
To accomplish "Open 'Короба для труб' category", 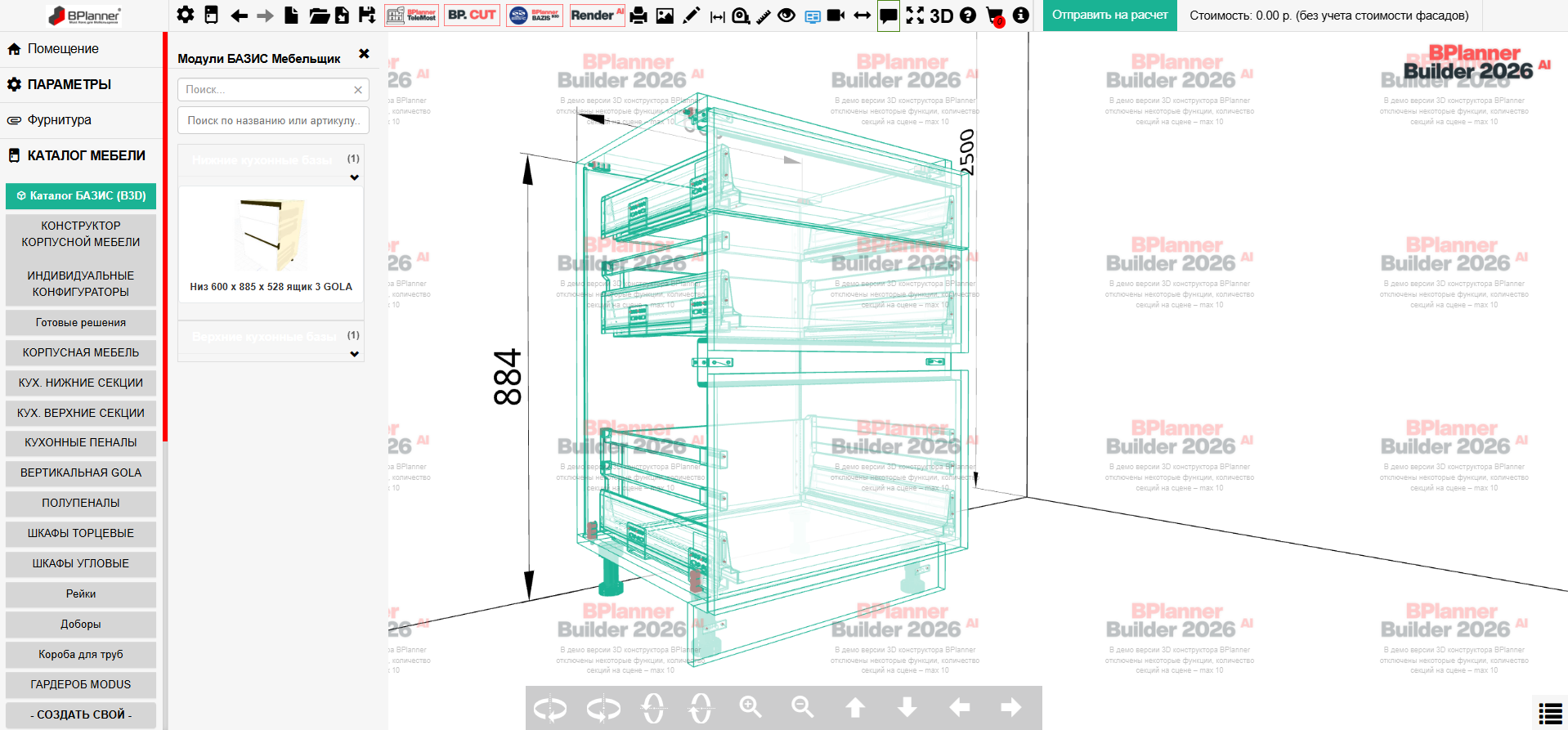I will [x=81, y=655].
